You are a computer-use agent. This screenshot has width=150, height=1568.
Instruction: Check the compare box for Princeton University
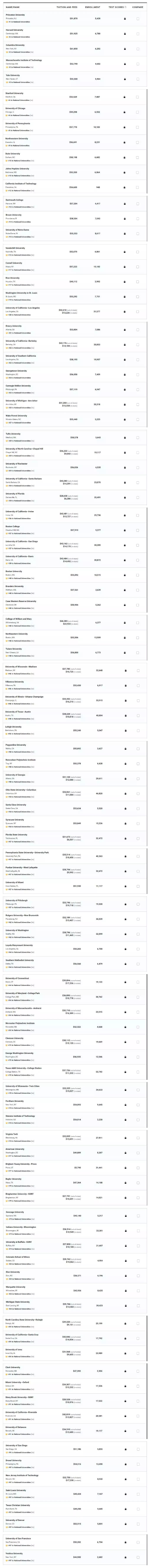pos(138,19)
